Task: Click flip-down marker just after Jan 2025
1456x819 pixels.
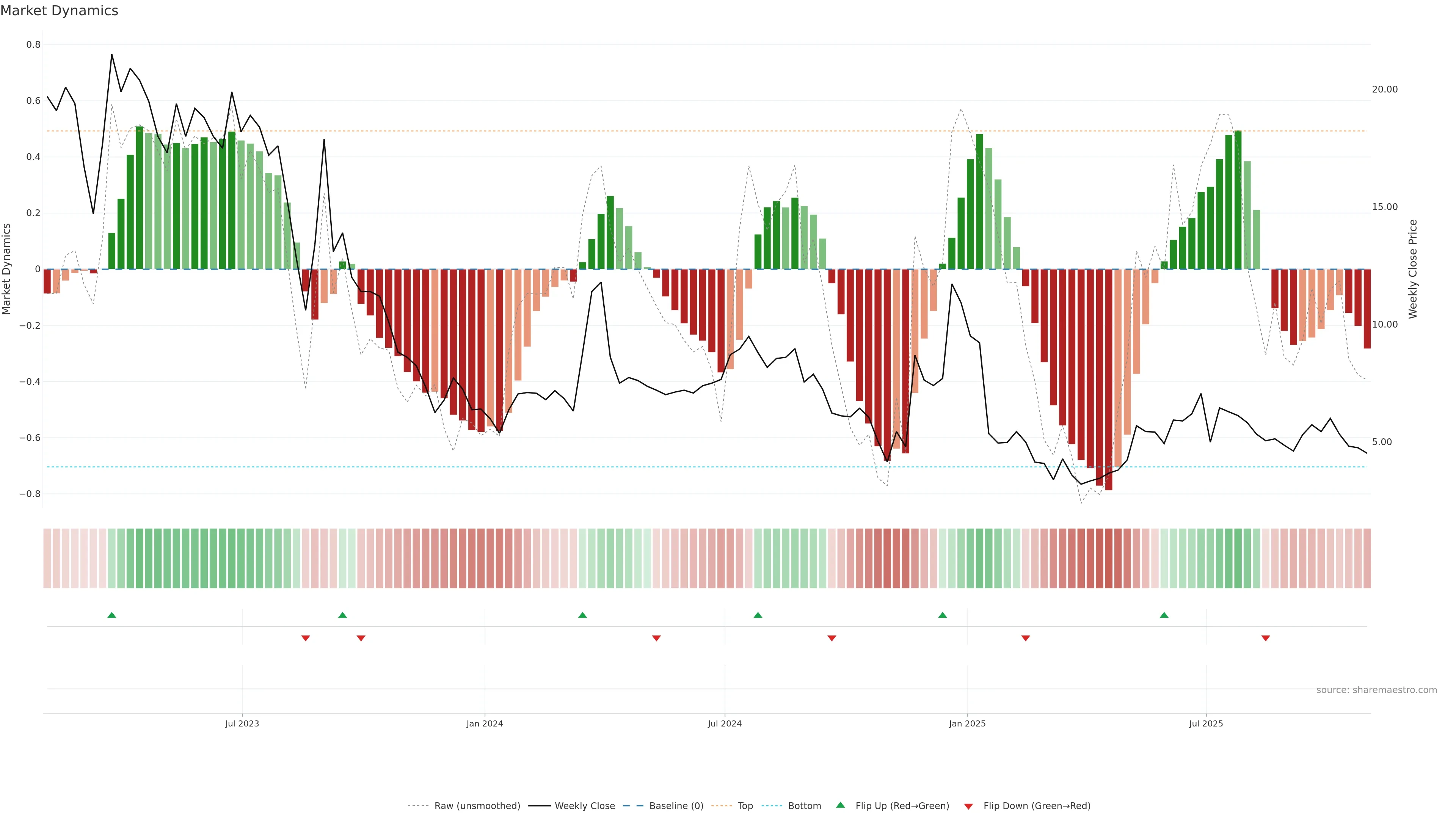Action: click(1025, 638)
